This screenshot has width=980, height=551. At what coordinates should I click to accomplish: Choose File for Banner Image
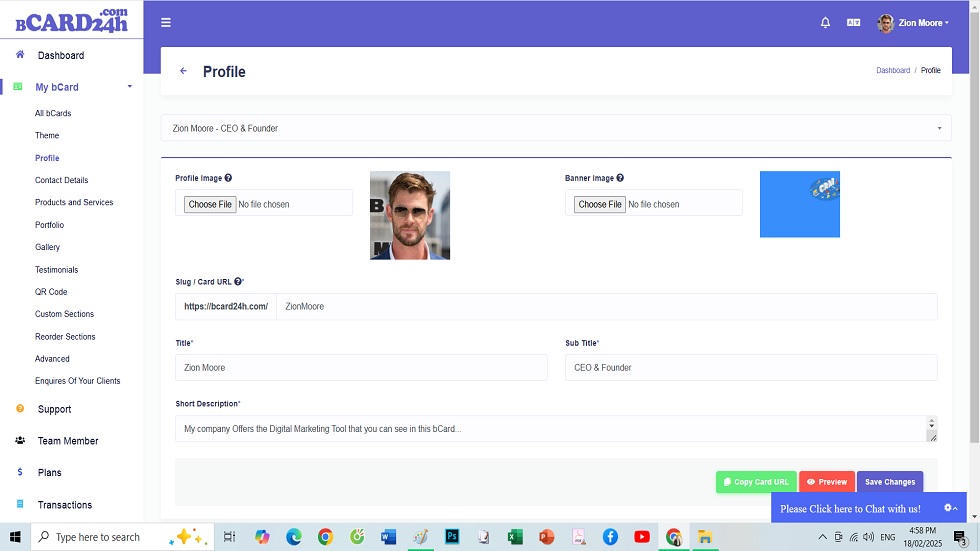coord(600,204)
